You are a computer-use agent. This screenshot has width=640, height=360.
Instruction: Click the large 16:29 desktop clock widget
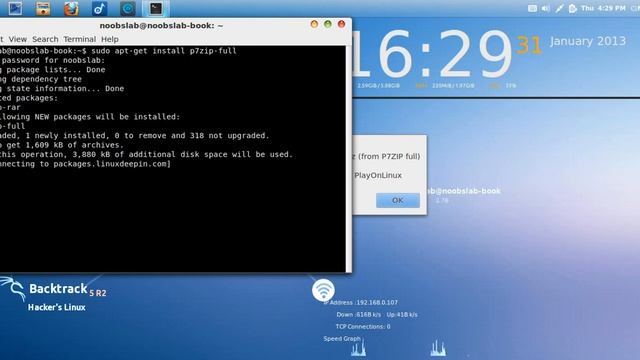click(431, 55)
